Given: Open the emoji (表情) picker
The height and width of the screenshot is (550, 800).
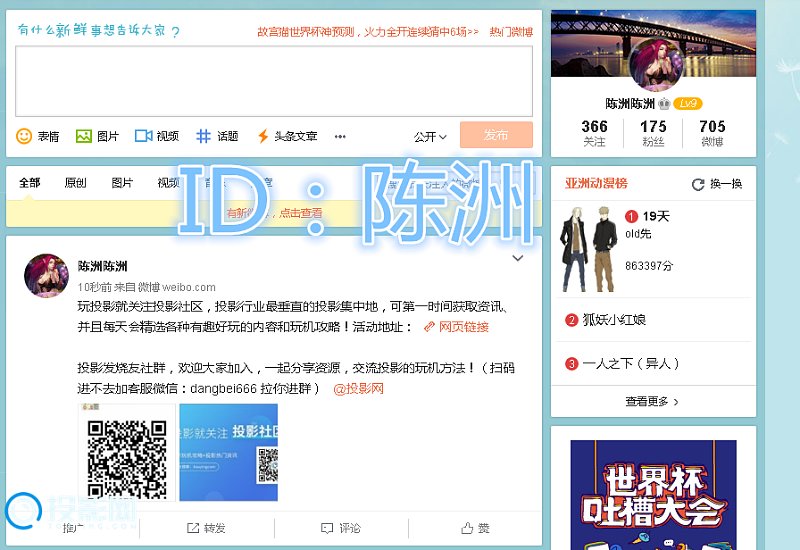Looking at the screenshot, I should pos(38,136).
